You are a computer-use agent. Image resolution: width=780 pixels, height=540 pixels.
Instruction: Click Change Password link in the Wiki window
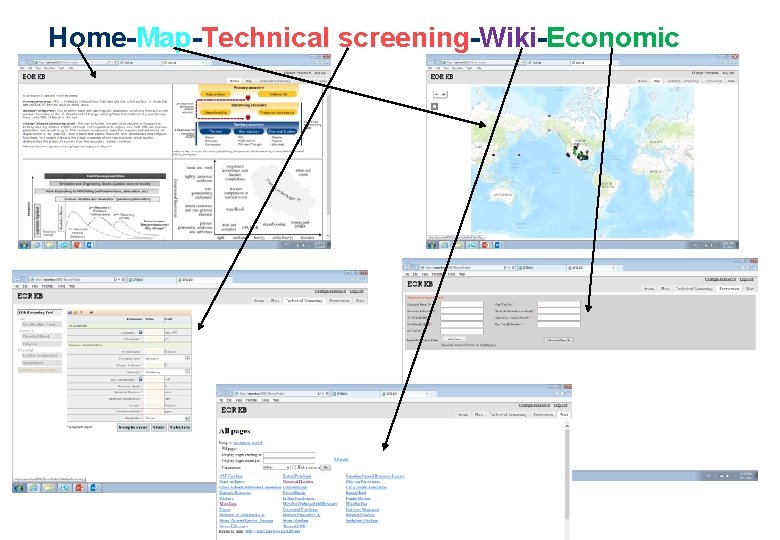532,405
